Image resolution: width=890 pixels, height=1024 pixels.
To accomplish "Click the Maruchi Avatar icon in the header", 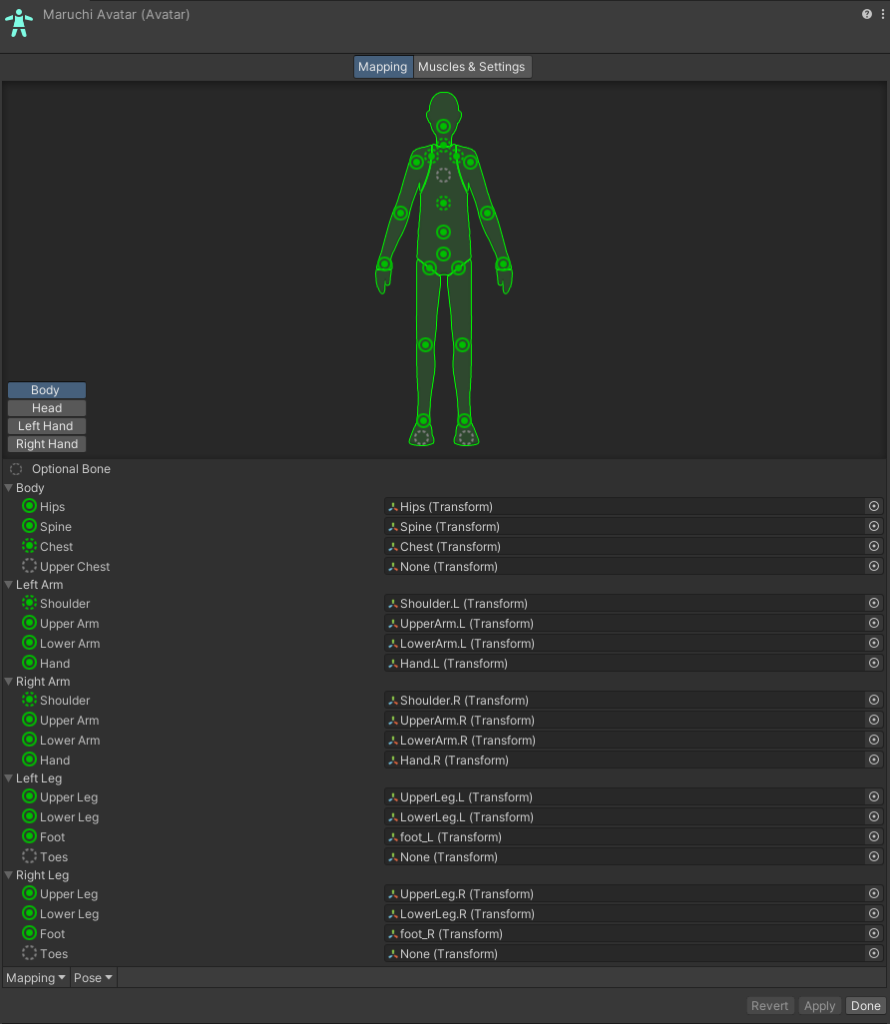I will point(19,23).
